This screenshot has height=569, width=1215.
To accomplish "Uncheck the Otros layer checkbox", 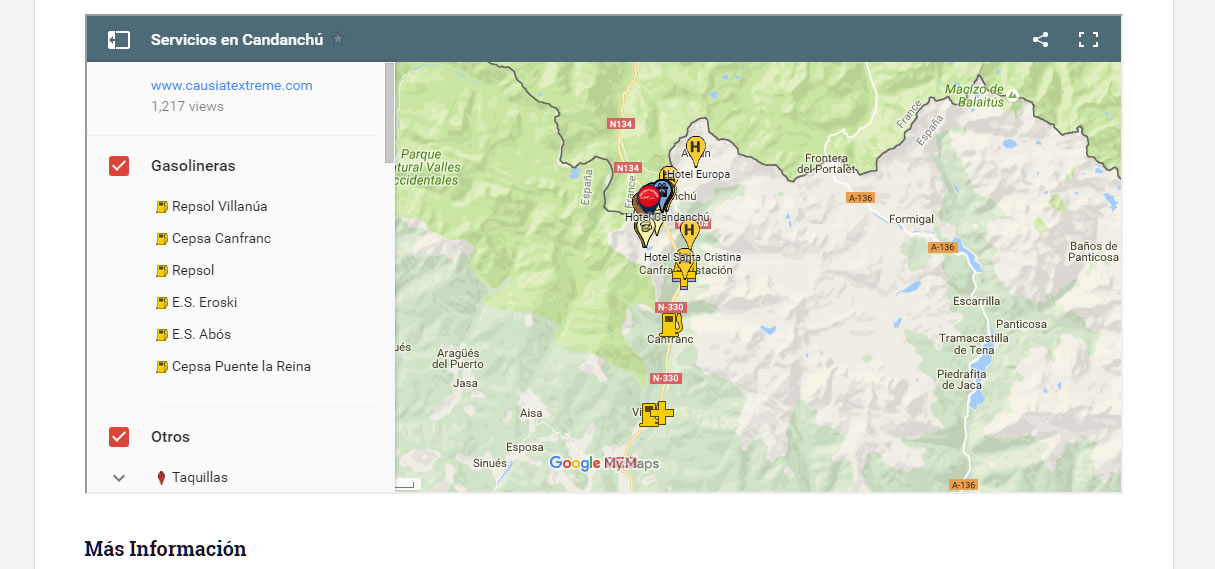I will [x=119, y=437].
